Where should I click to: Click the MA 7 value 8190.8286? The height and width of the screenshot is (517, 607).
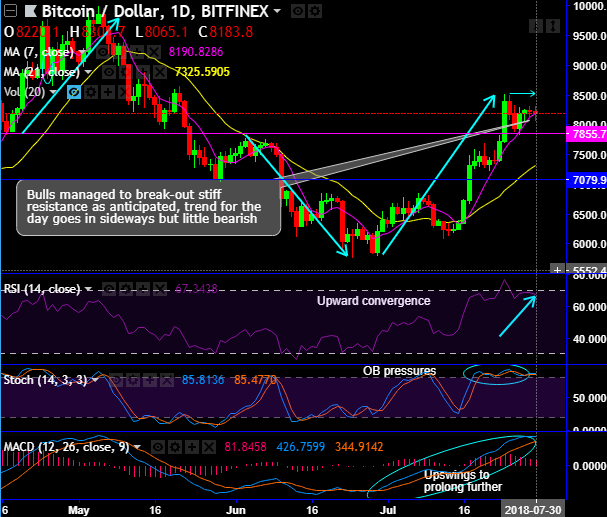195,52
